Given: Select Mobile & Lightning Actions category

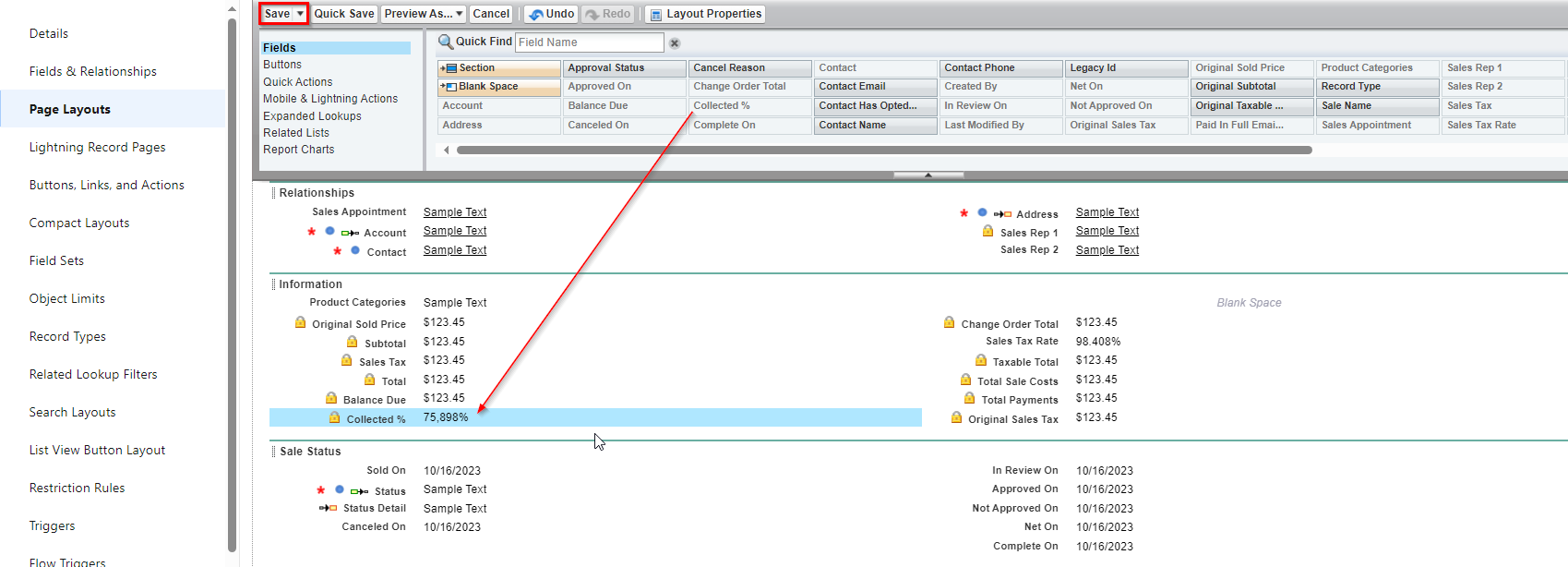Looking at the screenshot, I should point(330,99).
